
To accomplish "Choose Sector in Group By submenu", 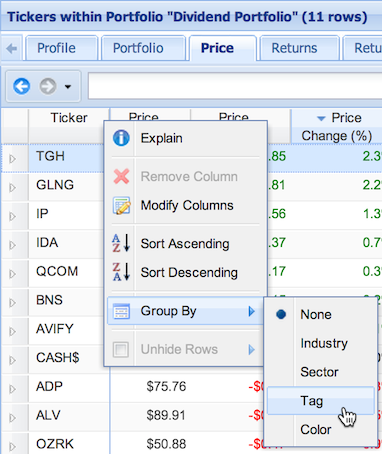I will 320,372.
